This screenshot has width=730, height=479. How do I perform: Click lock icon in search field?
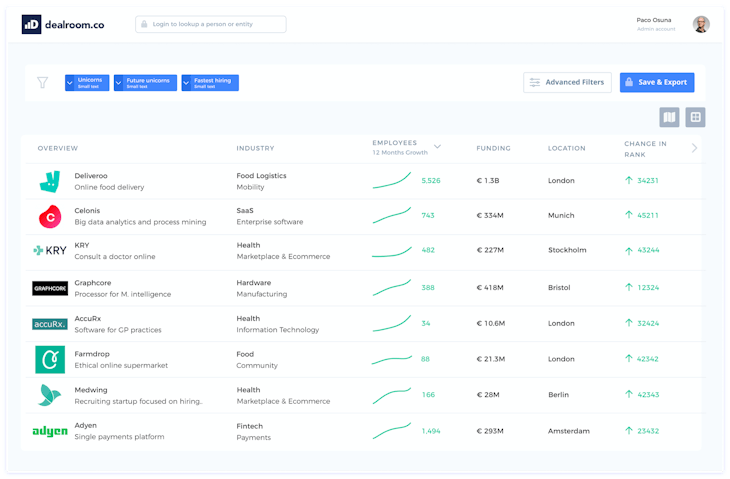pyautogui.click(x=144, y=24)
